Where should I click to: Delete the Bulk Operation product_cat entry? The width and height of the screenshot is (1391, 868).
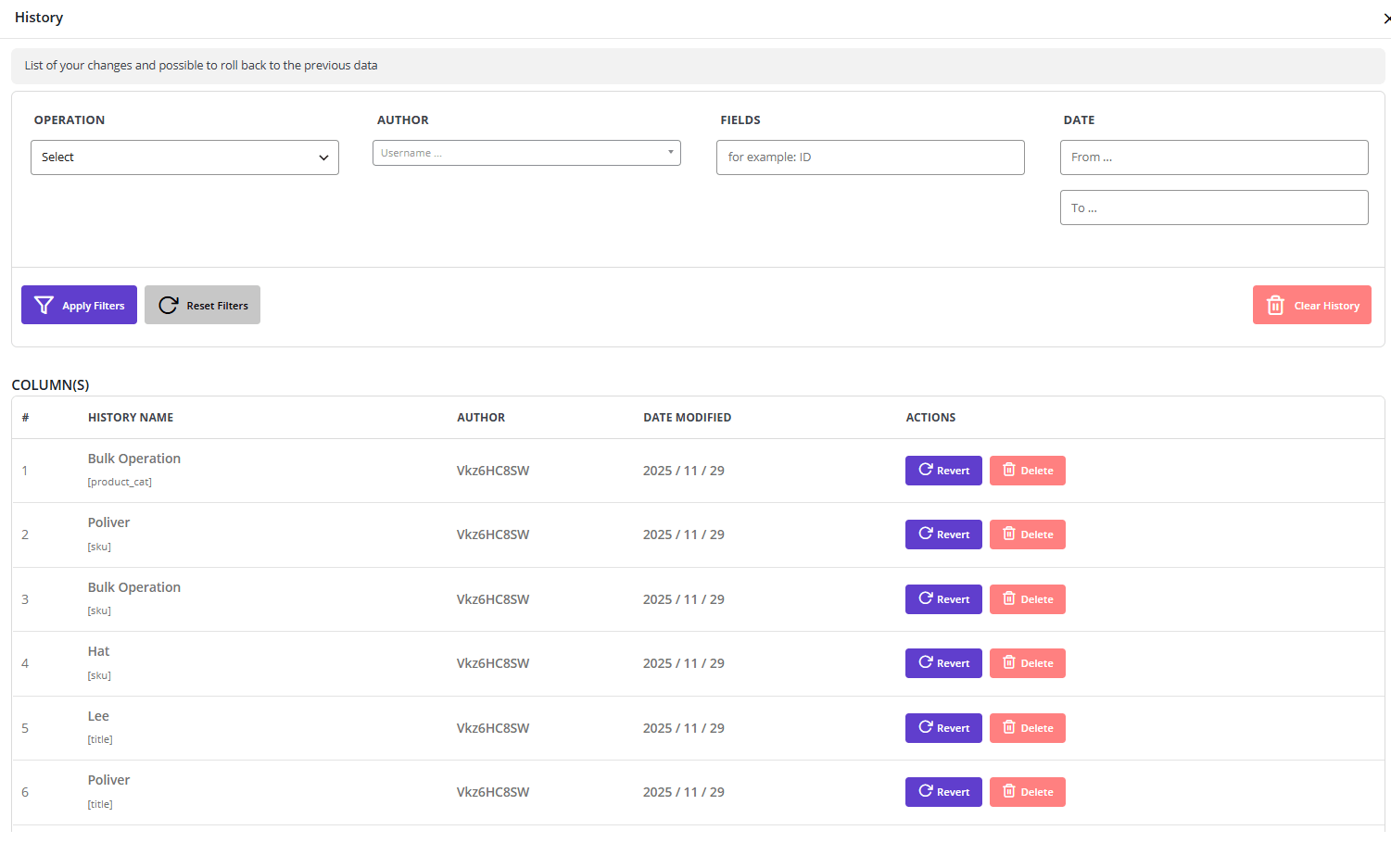[x=1027, y=471]
